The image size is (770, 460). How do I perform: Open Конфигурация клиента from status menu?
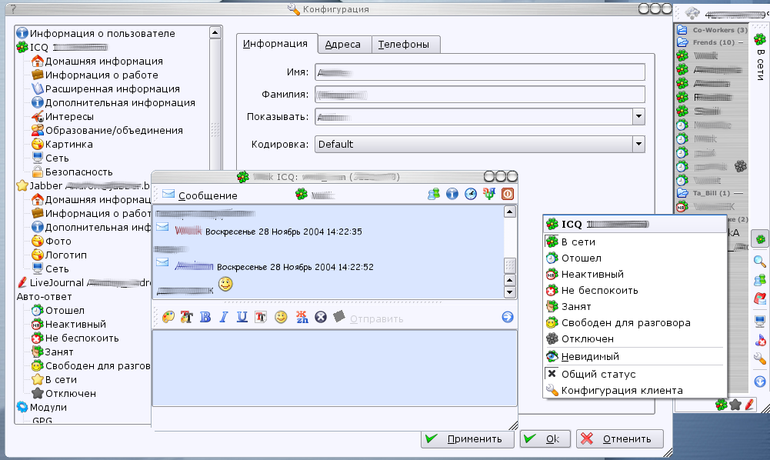click(634, 390)
